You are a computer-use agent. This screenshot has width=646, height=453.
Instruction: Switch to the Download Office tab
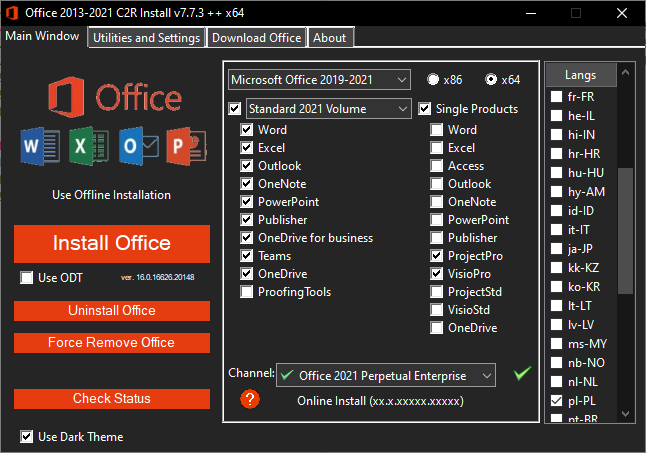[256, 37]
